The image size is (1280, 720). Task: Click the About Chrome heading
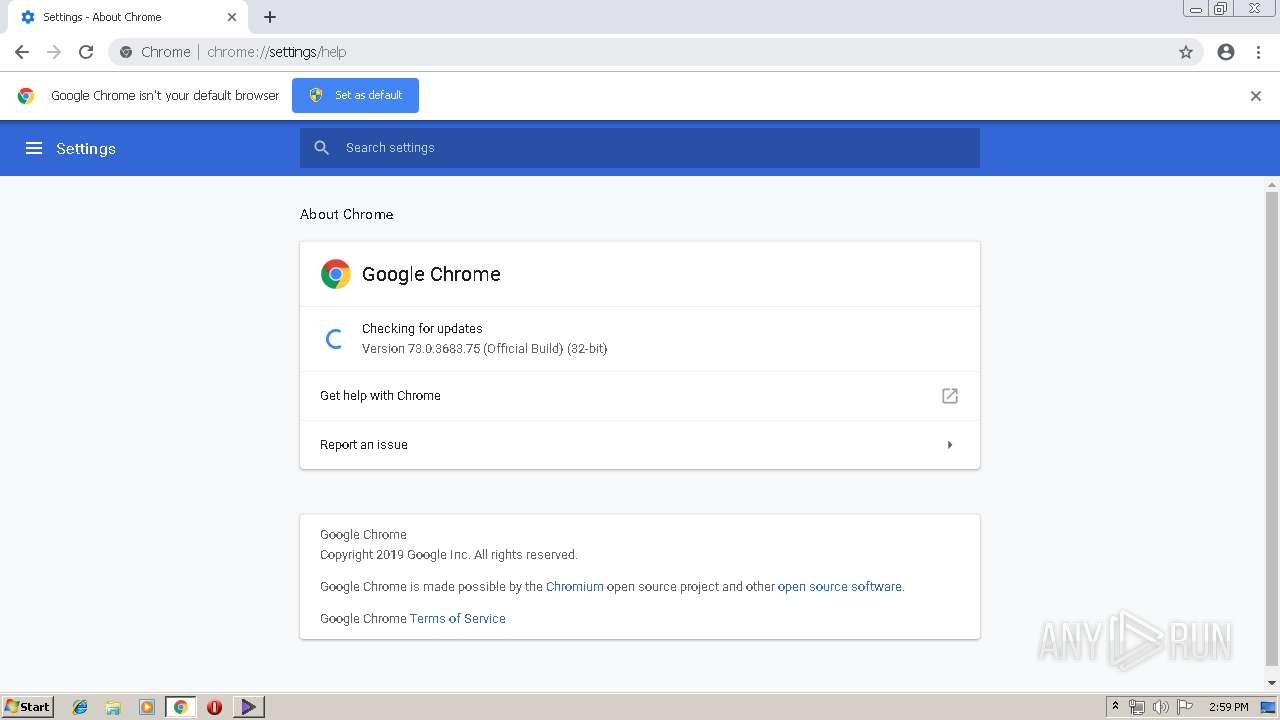(347, 214)
